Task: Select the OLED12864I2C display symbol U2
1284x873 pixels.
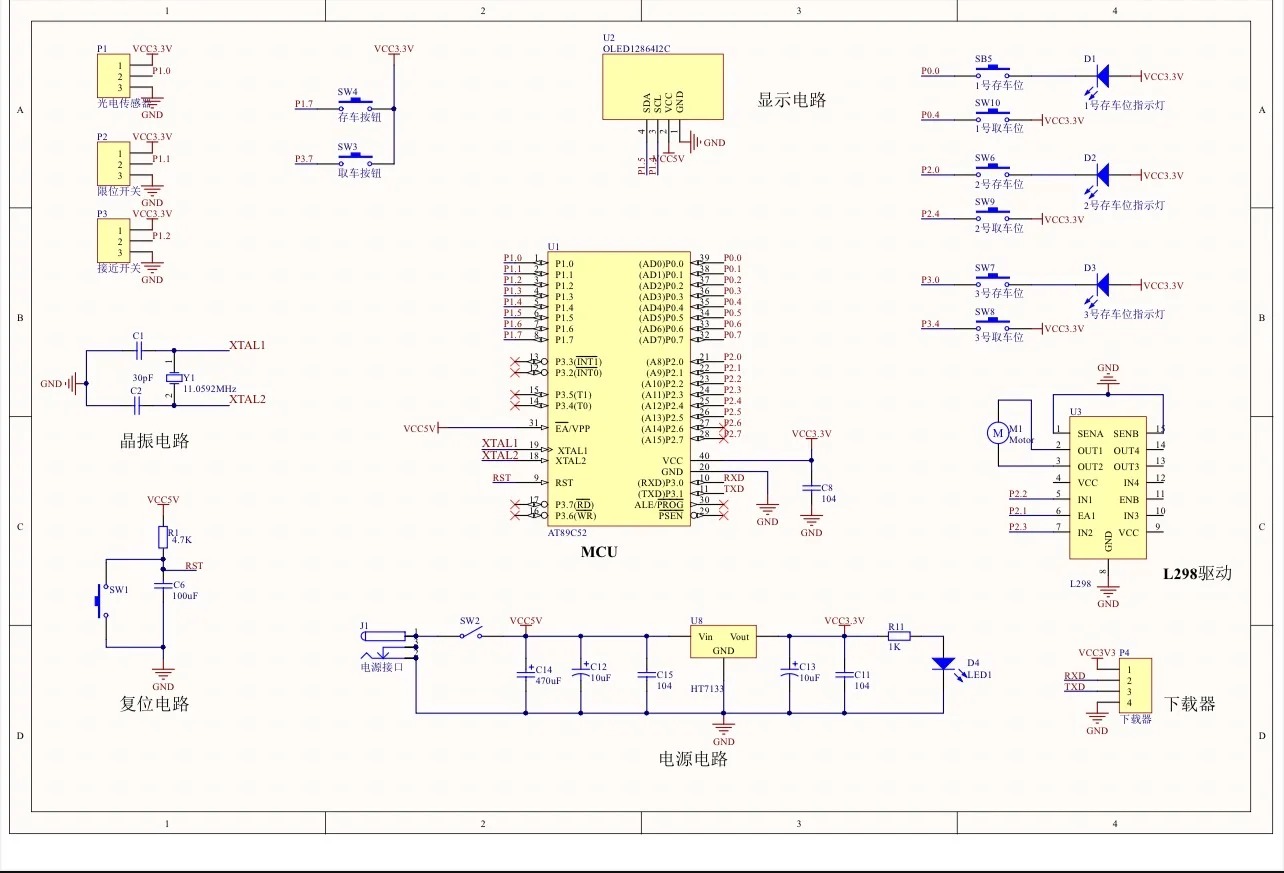Action: coord(662,86)
